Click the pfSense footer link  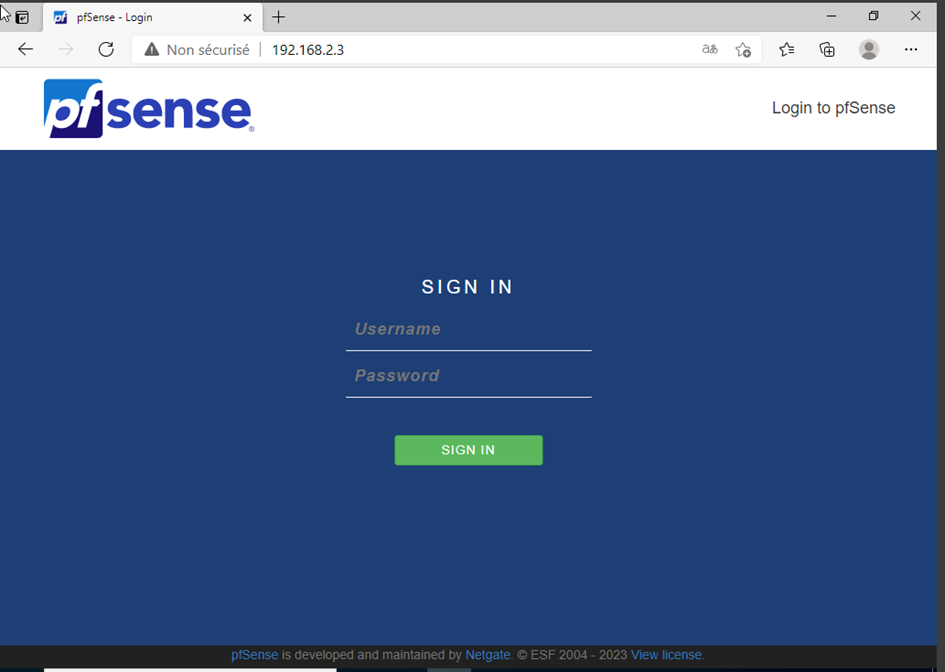(254, 655)
